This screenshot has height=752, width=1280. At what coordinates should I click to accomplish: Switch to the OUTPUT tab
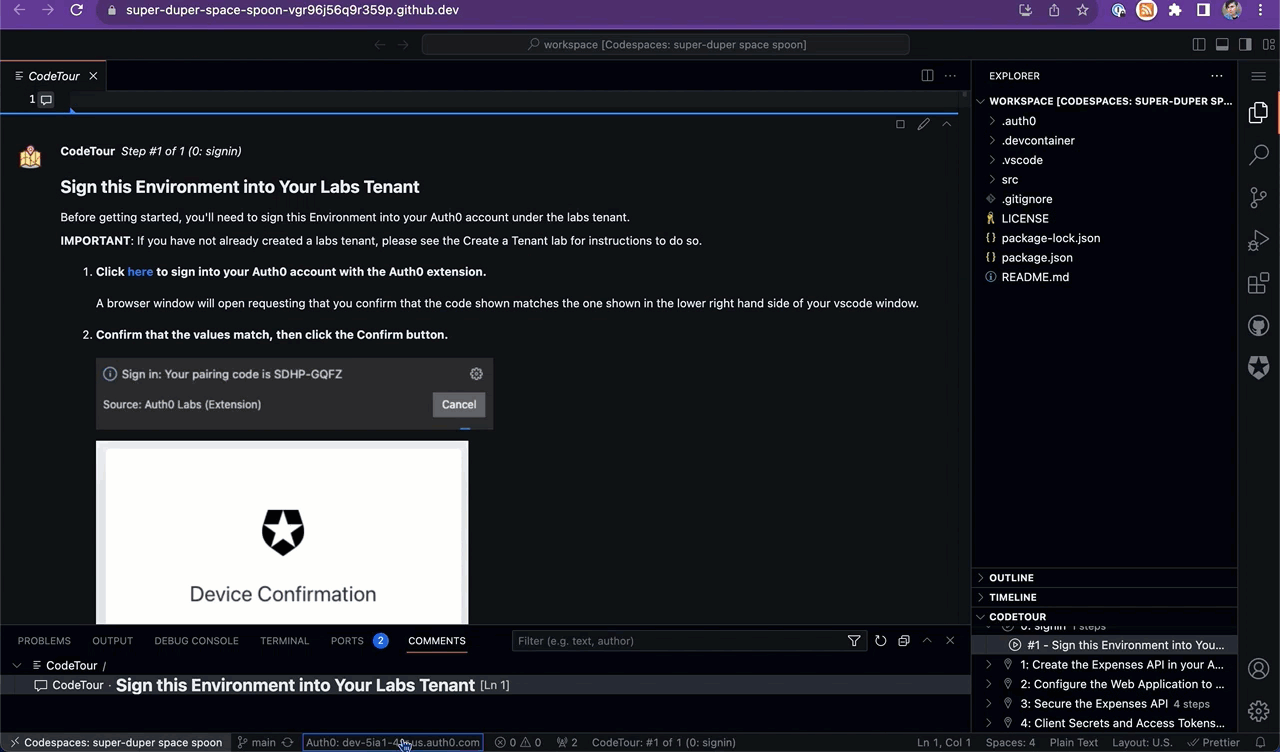pos(112,641)
